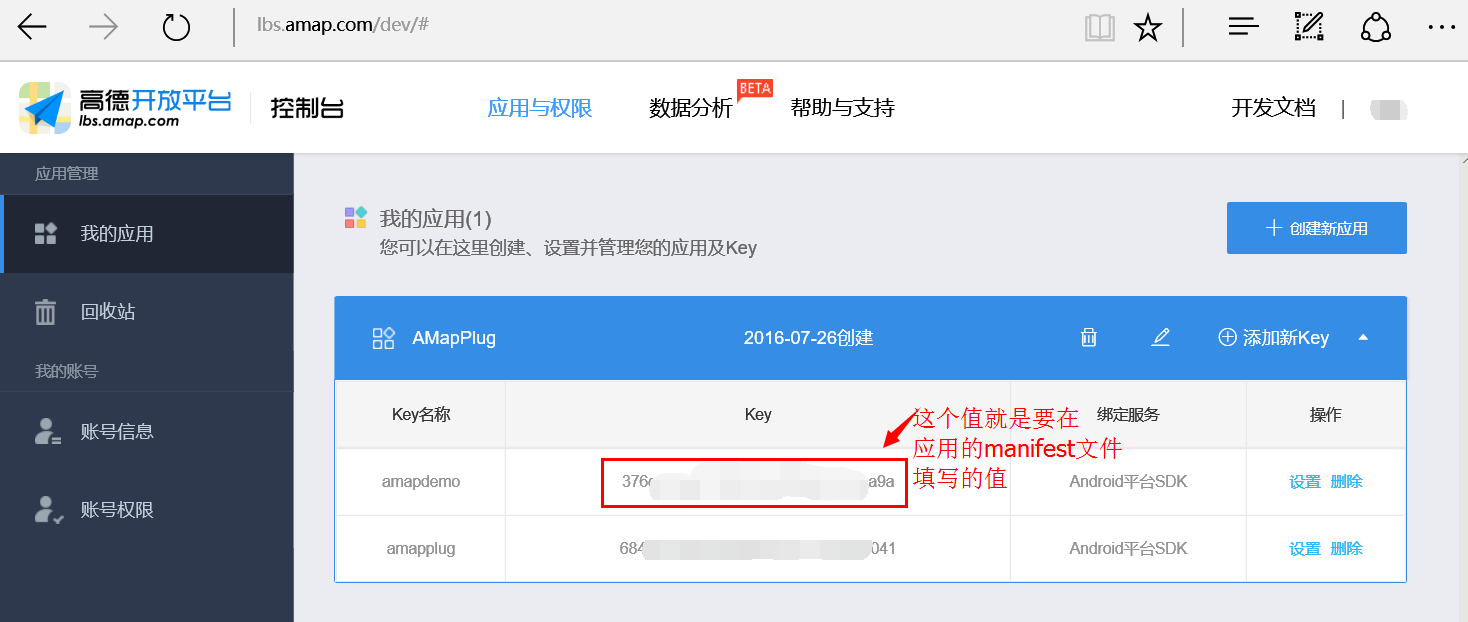This screenshot has height=622, width=1468.
Task: Open 设置 for amapplug key
Action: click(x=1305, y=548)
